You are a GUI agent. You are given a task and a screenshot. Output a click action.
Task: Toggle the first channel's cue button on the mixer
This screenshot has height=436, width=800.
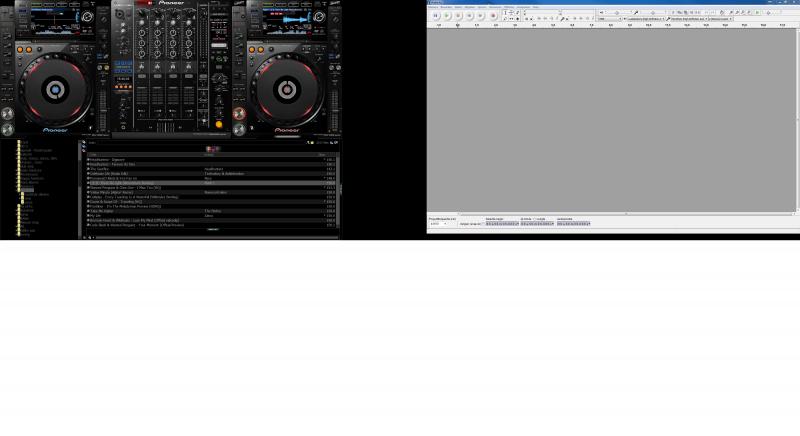(x=142, y=76)
